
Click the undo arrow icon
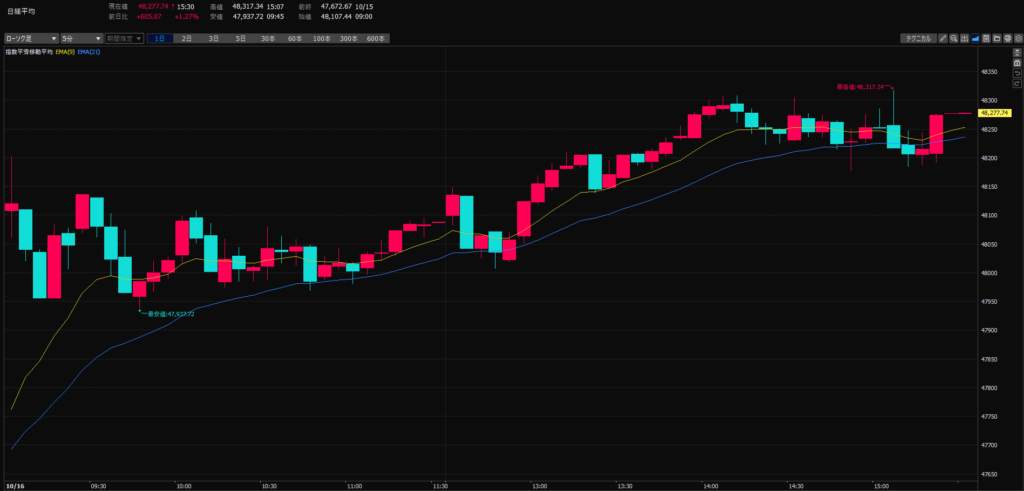(1017, 74)
